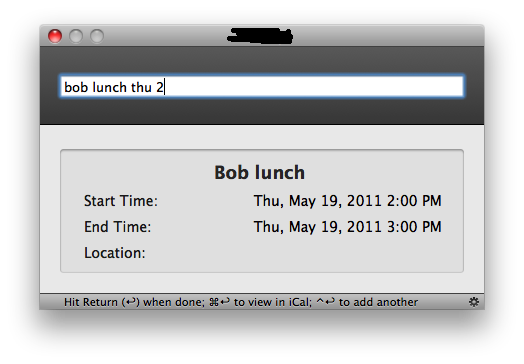
Task: Click the 'Hit Return when done' hint text
Action: tap(134, 302)
